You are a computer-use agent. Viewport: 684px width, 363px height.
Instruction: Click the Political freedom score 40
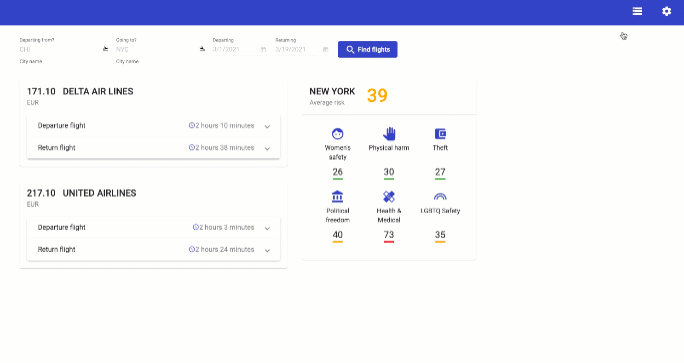click(338, 235)
